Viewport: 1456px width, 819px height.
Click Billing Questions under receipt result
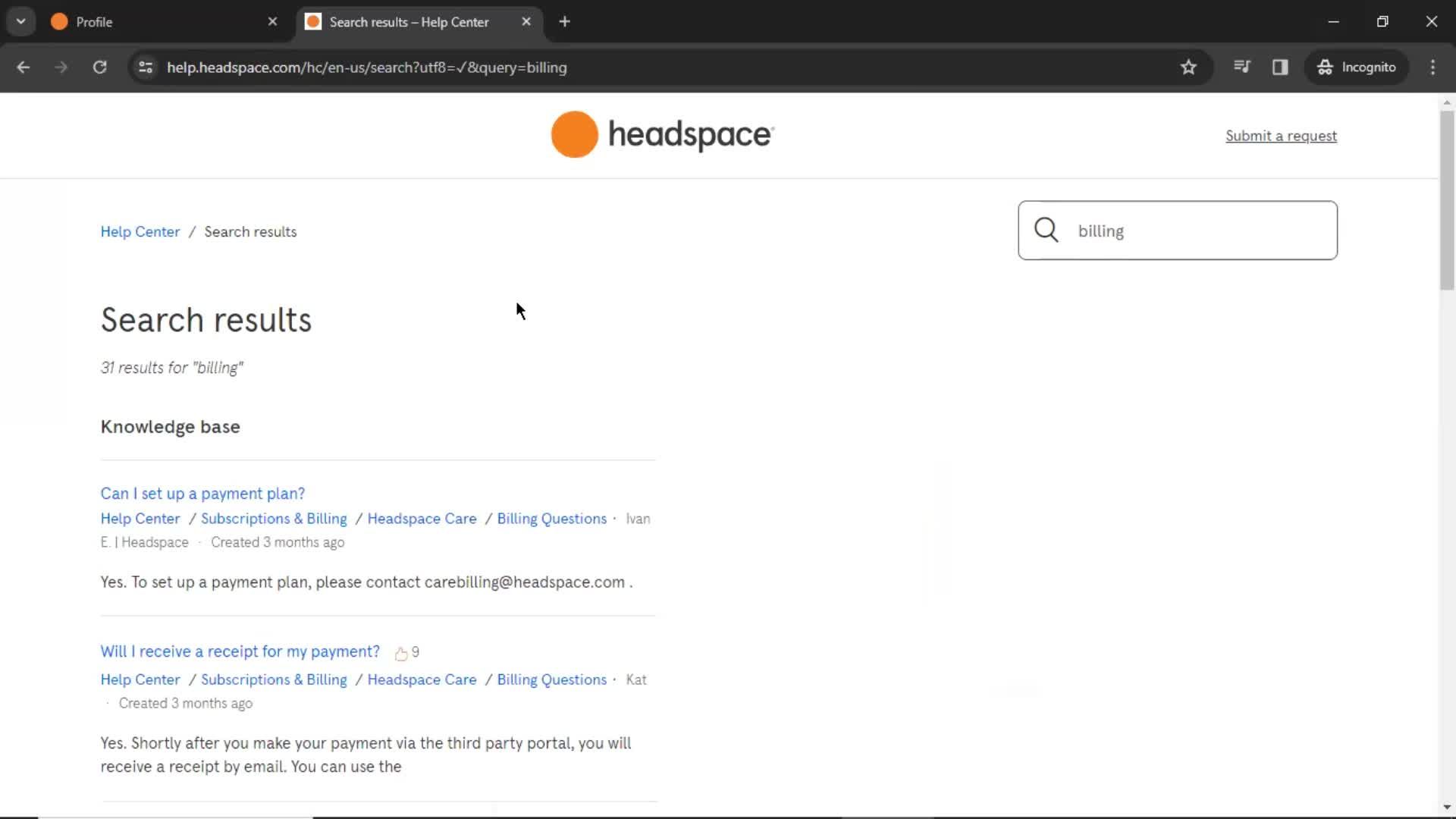tap(551, 679)
